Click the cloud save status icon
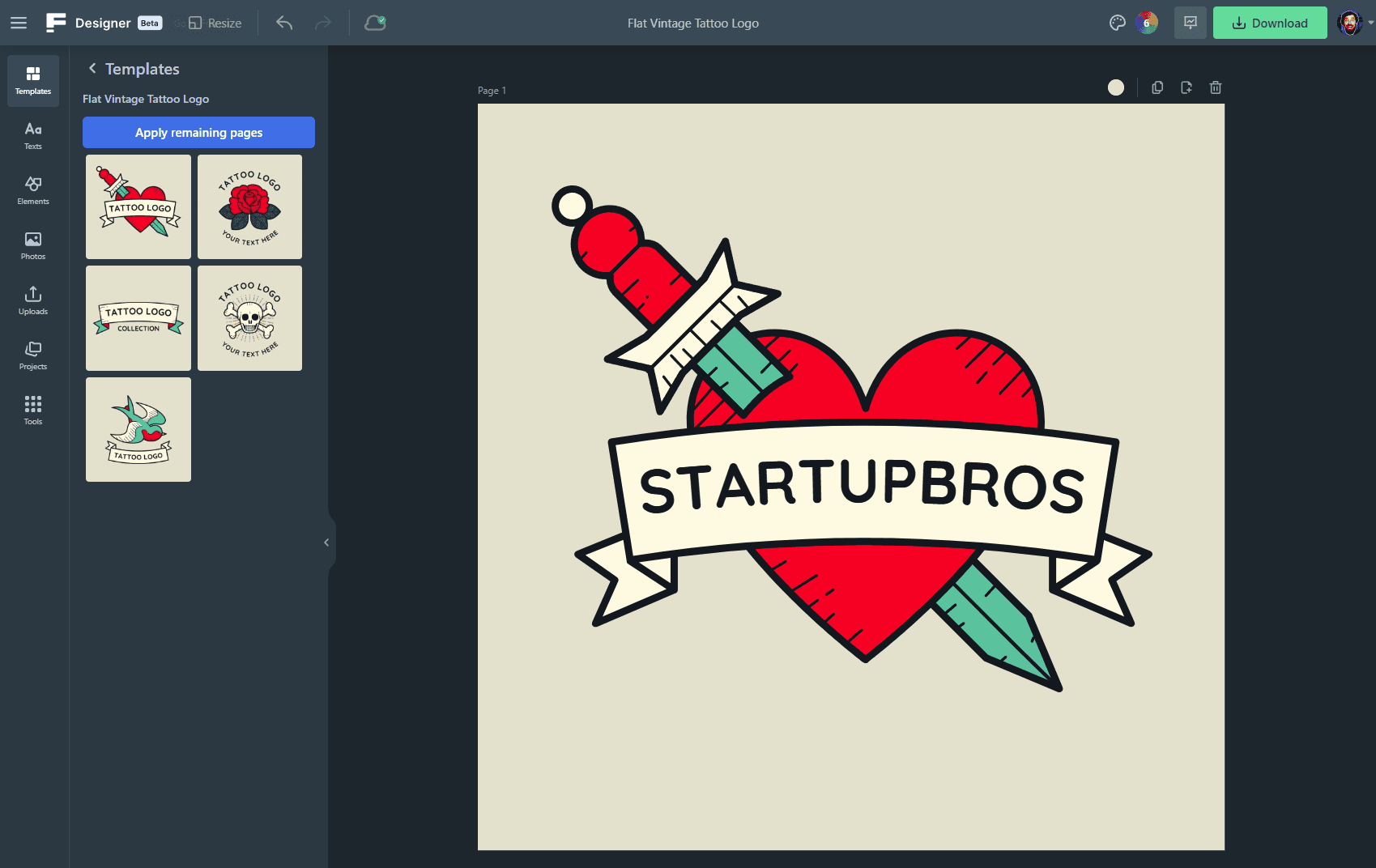 pos(375,23)
